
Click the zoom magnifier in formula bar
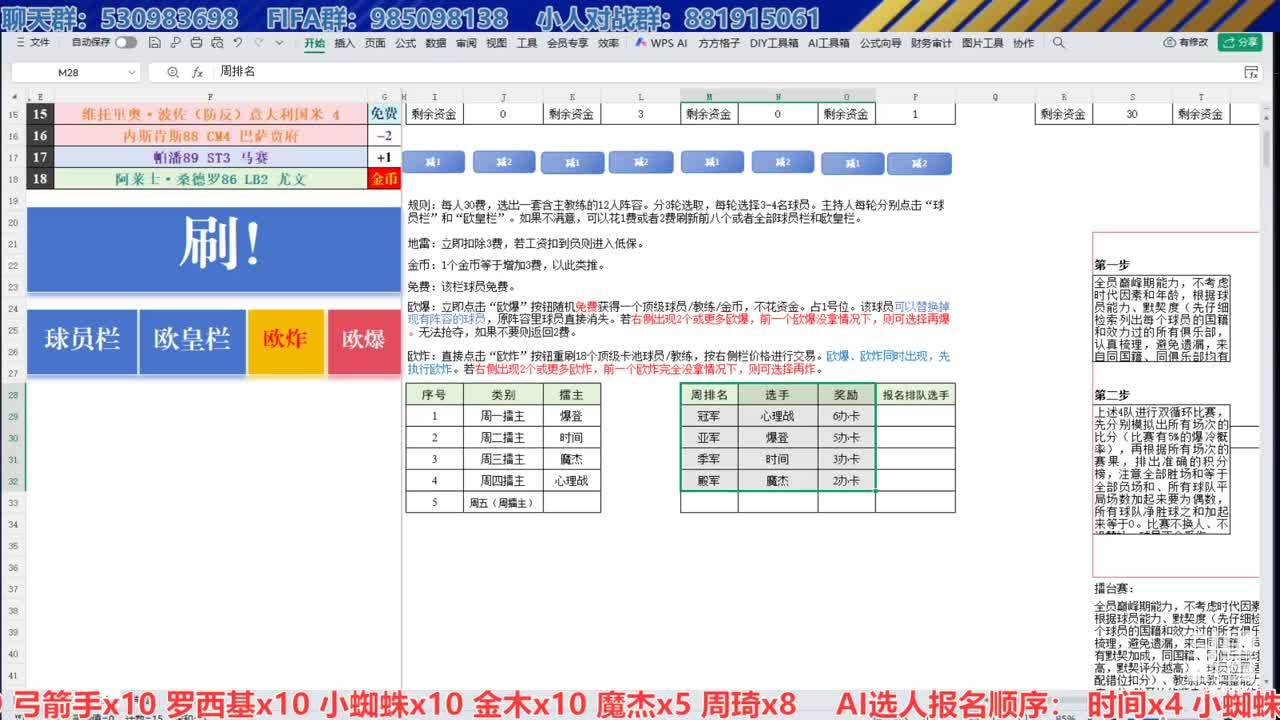[173, 72]
